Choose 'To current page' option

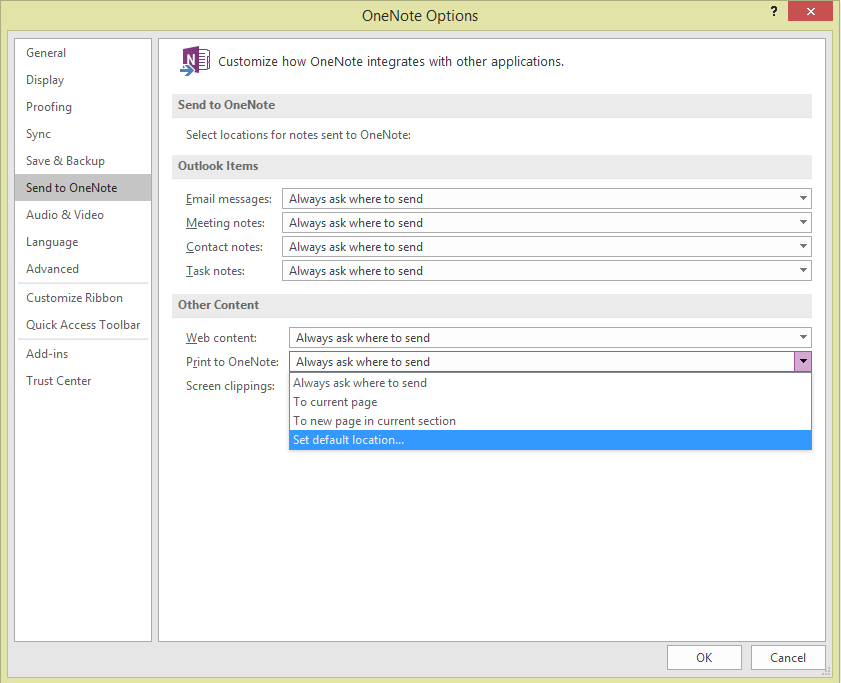point(550,402)
